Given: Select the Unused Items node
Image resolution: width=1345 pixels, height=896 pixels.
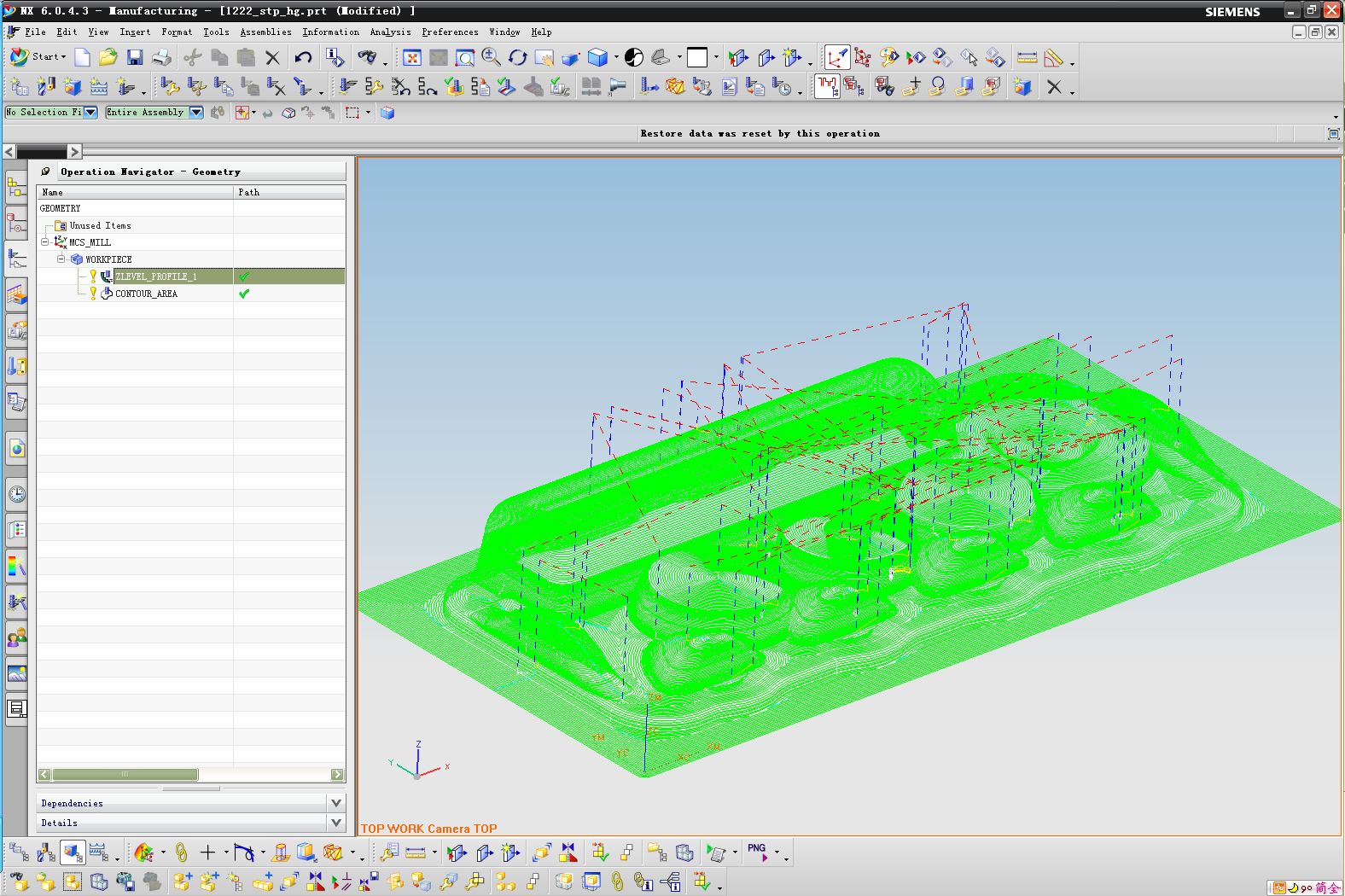Looking at the screenshot, I should click(100, 225).
